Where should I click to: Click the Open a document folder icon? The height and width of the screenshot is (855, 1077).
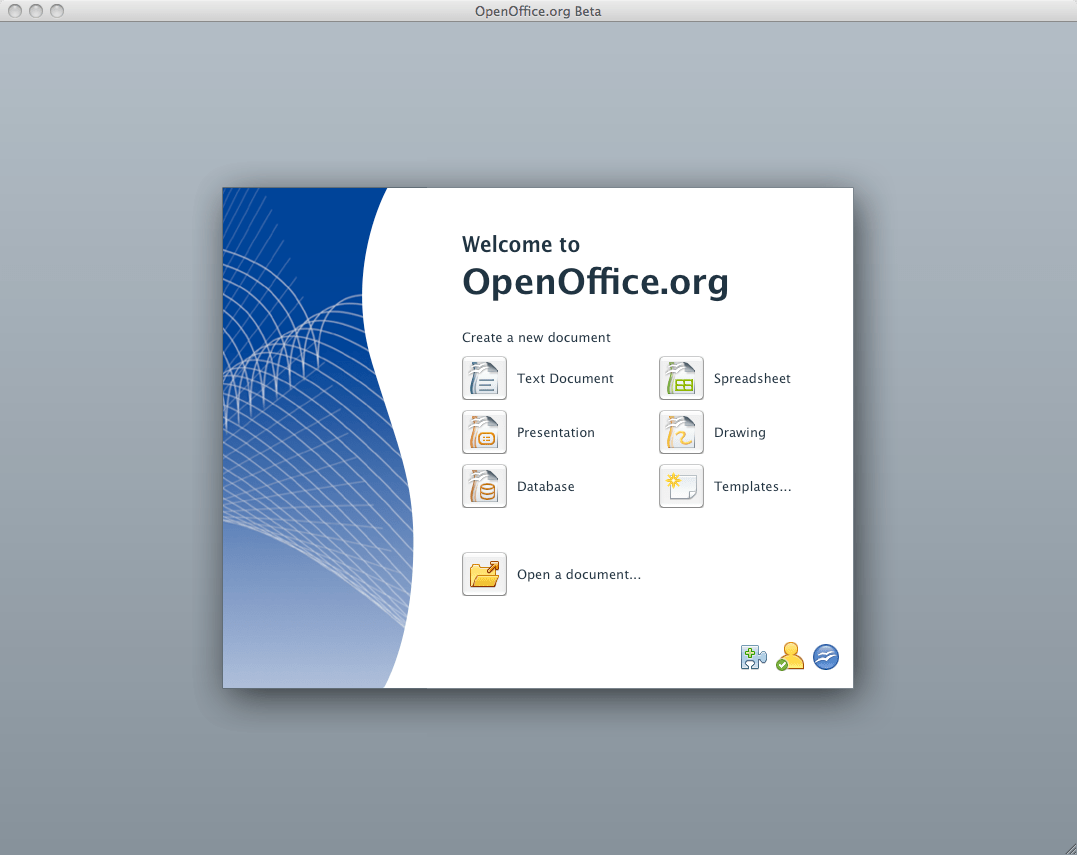point(484,574)
